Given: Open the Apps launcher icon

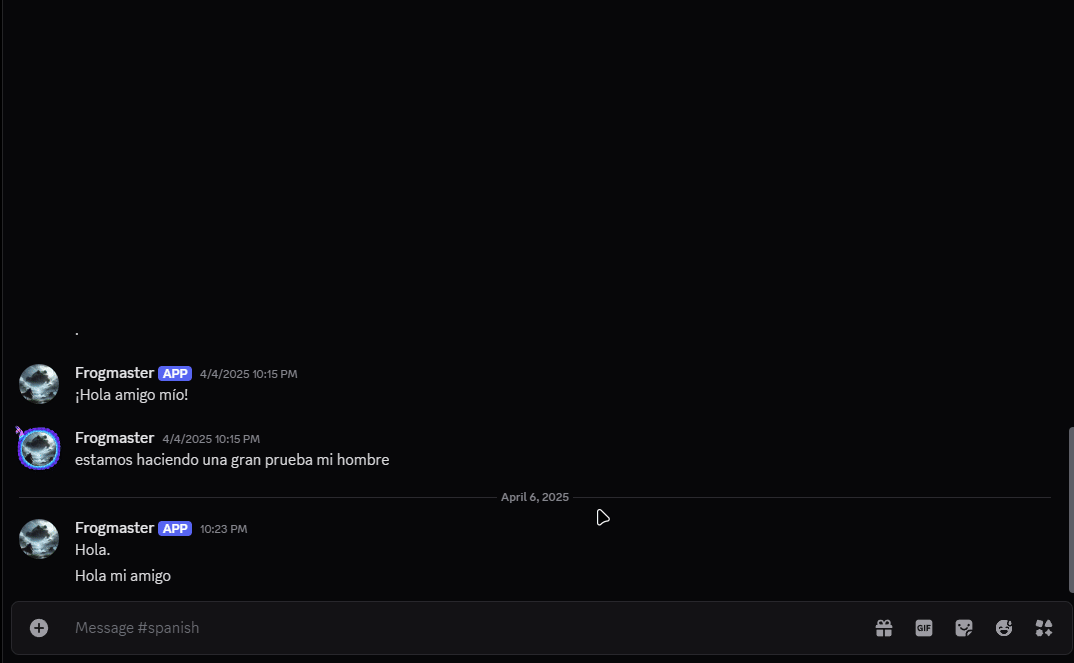Looking at the screenshot, I should [x=1044, y=628].
